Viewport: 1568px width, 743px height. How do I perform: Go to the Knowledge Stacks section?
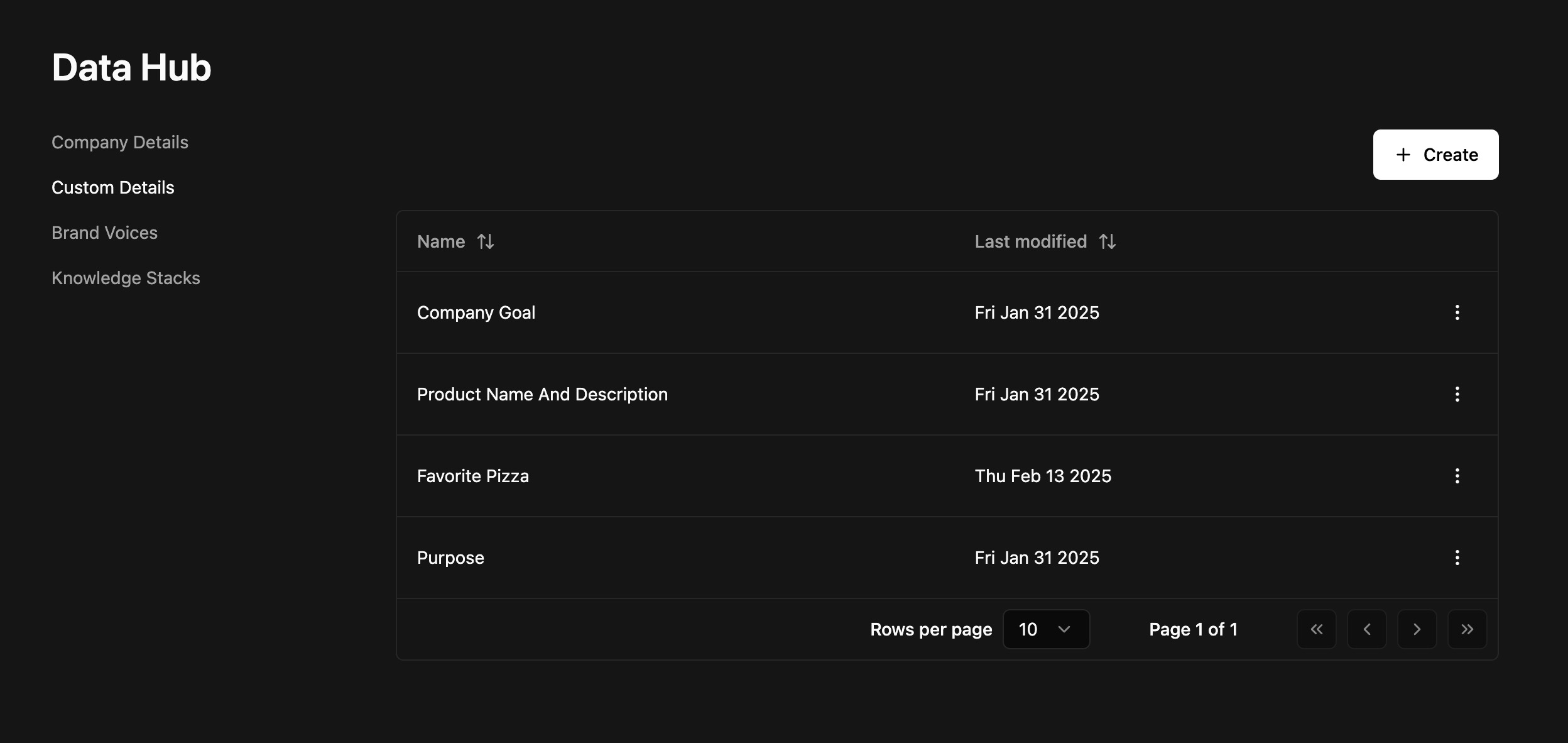click(x=126, y=278)
